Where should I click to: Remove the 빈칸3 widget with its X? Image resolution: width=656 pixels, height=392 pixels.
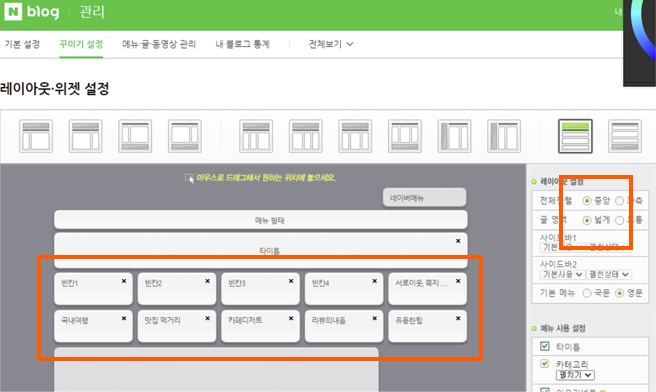[x=291, y=281]
